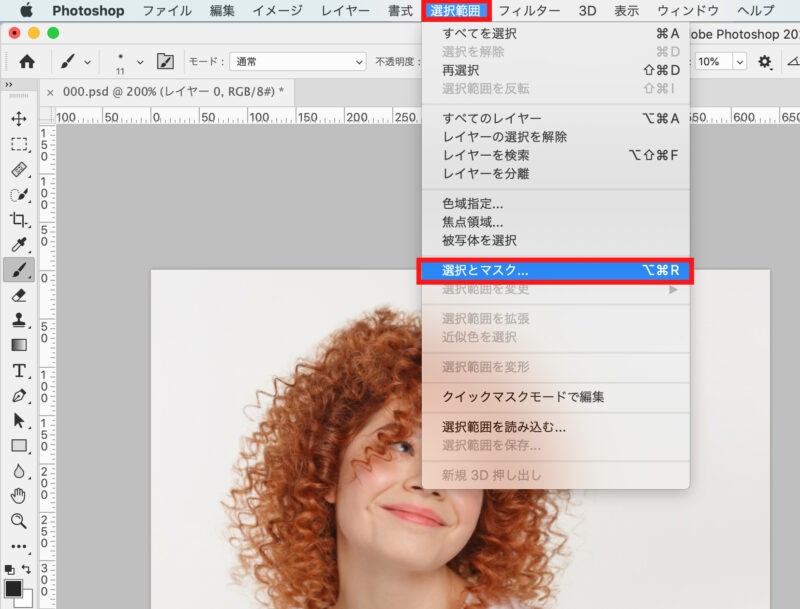The width and height of the screenshot is (800, 609).
Task: Open the Photoshop application menu
Action: [x=88, y=11]
